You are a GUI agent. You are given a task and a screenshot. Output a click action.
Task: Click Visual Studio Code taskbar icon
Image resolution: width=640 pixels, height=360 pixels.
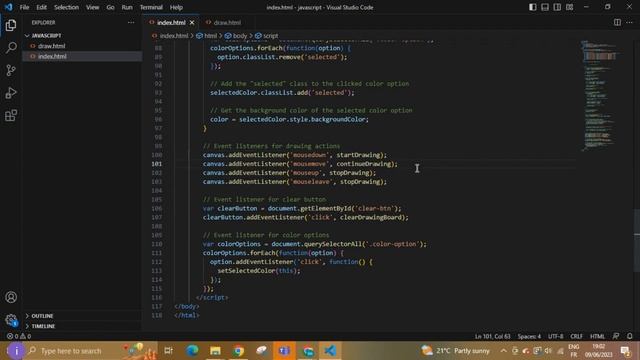pyautogui.click(x=330, y=351)
